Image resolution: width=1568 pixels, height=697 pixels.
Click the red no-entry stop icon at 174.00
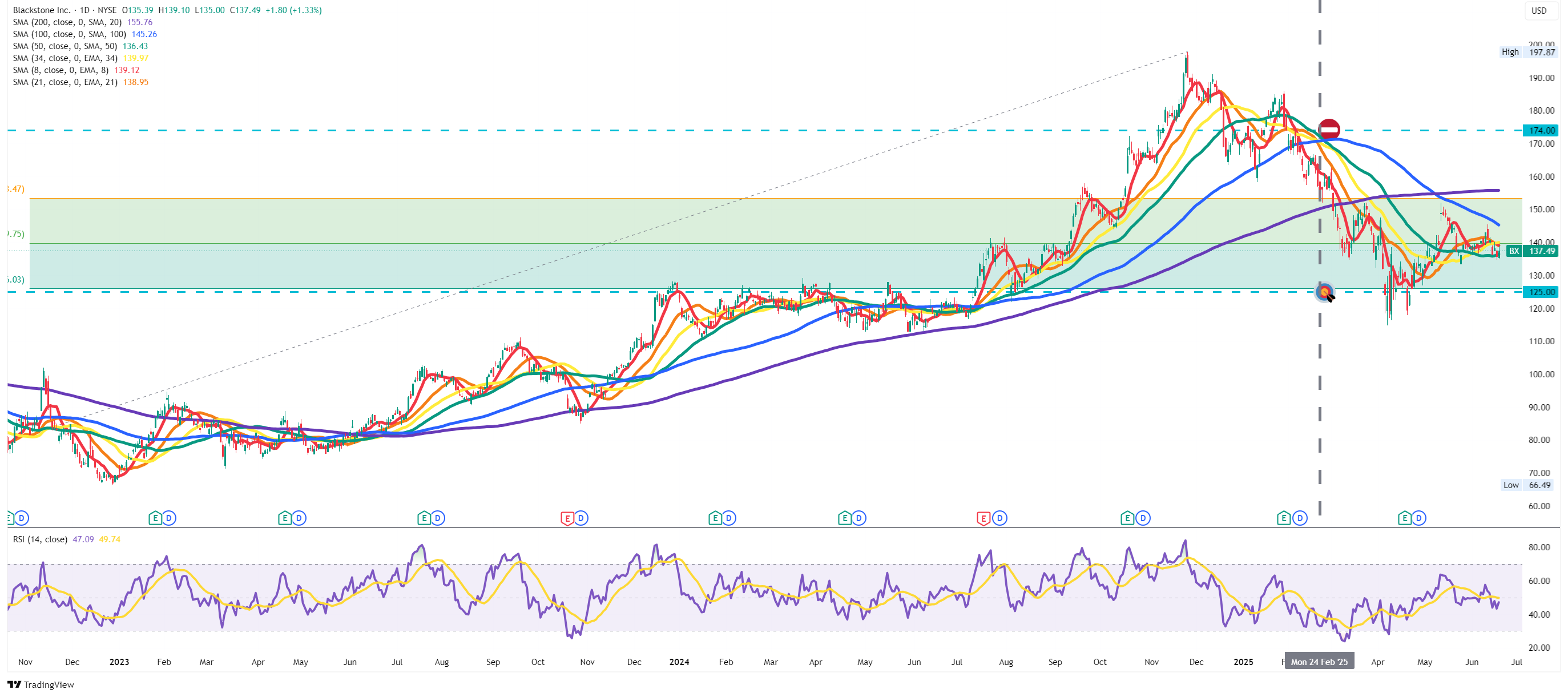(x=1329, y=130)
